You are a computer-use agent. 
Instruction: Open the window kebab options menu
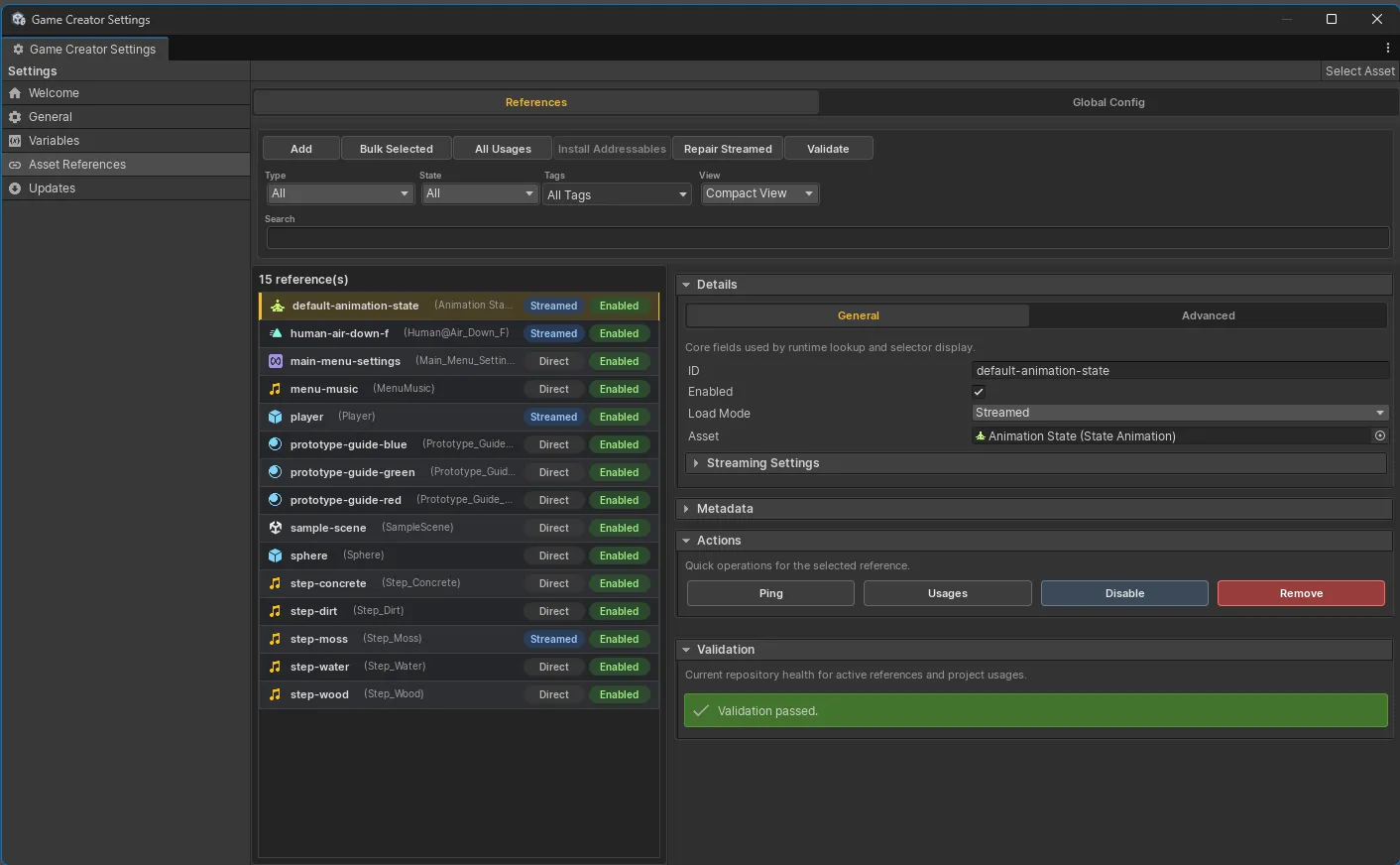[x=1387, y=48]
